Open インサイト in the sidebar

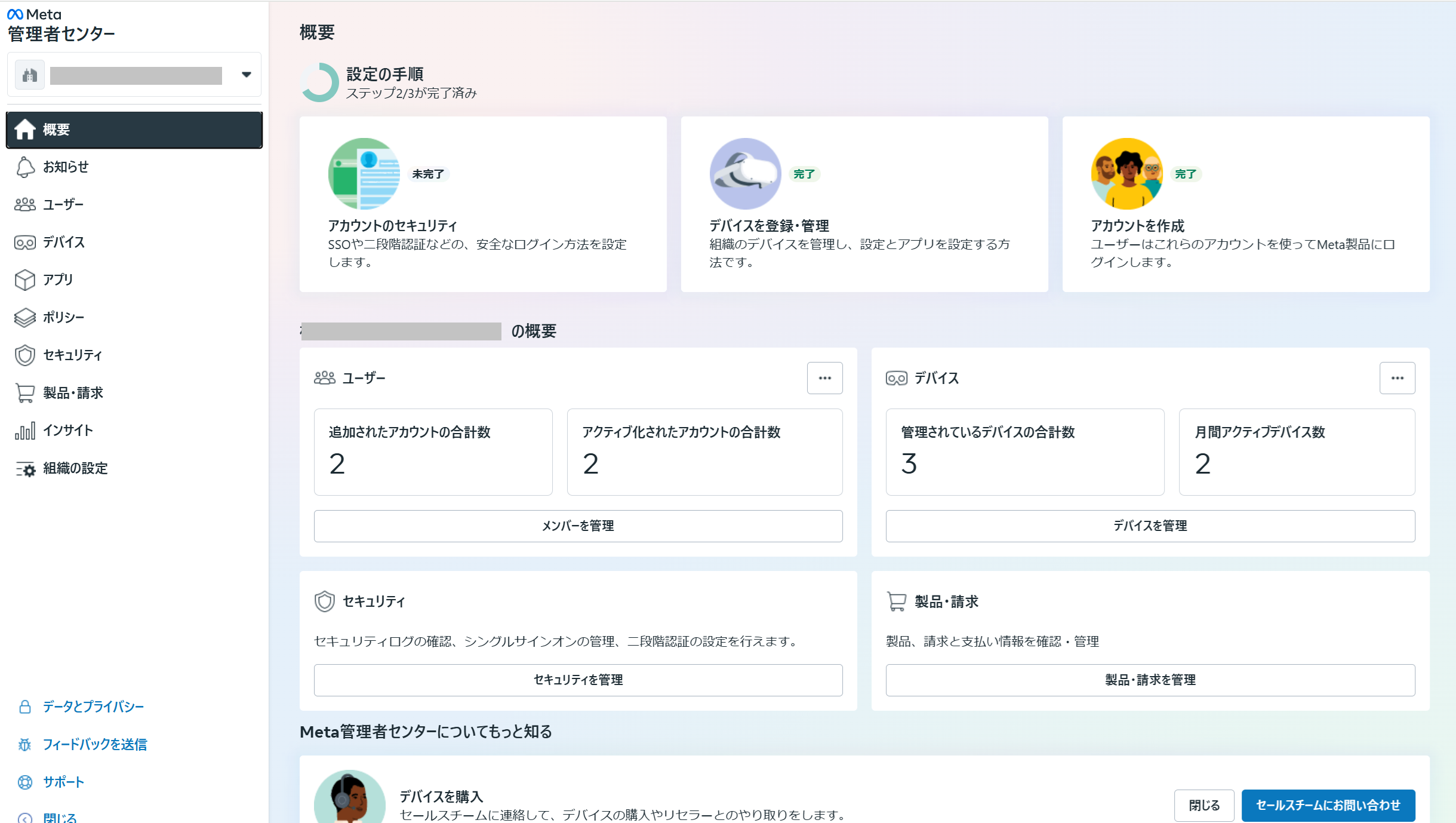coord(134,431)
